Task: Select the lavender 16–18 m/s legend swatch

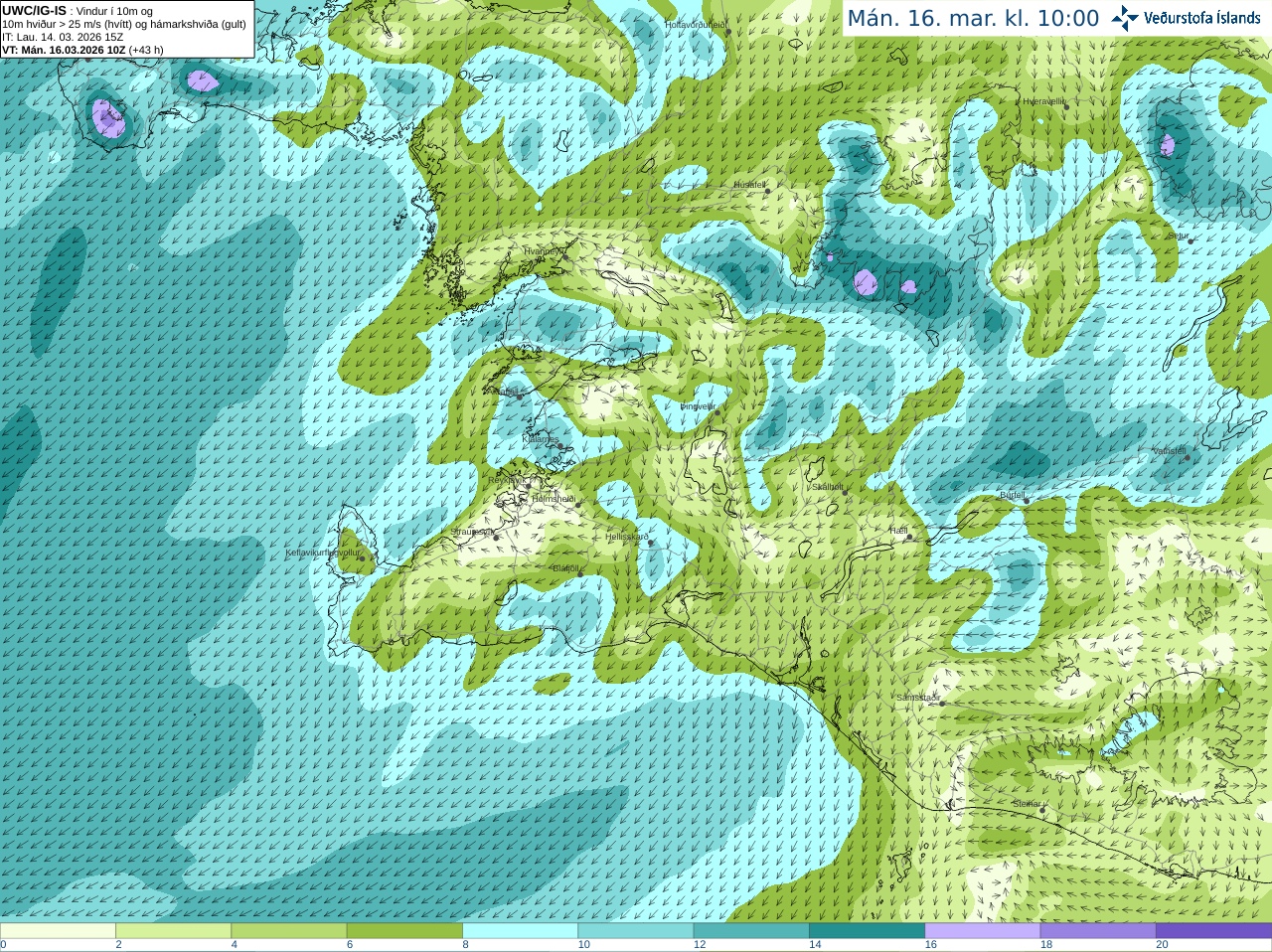Action: 983,931
